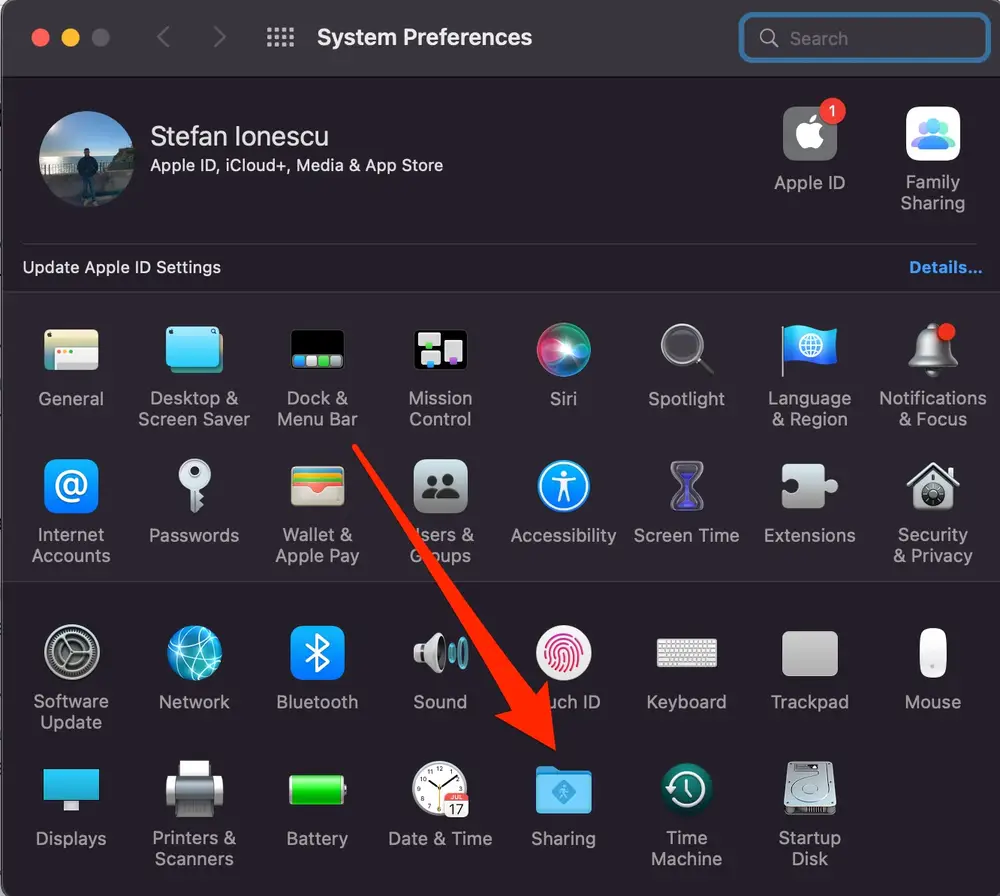The image size is (1000, 896).
Task: Open Date & Time settings
Action: pyautogui.click(x=440, y=789)
